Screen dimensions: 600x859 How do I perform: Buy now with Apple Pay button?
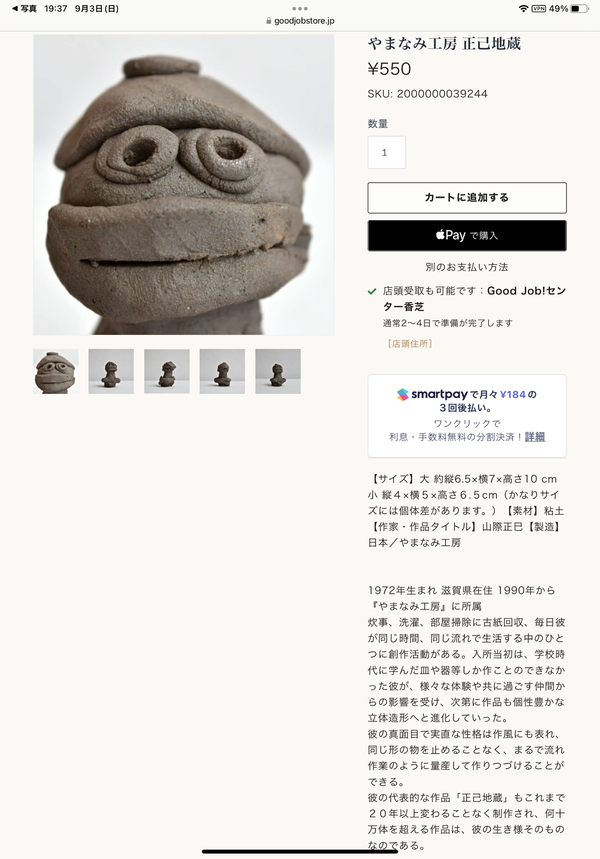click(467, 236)
